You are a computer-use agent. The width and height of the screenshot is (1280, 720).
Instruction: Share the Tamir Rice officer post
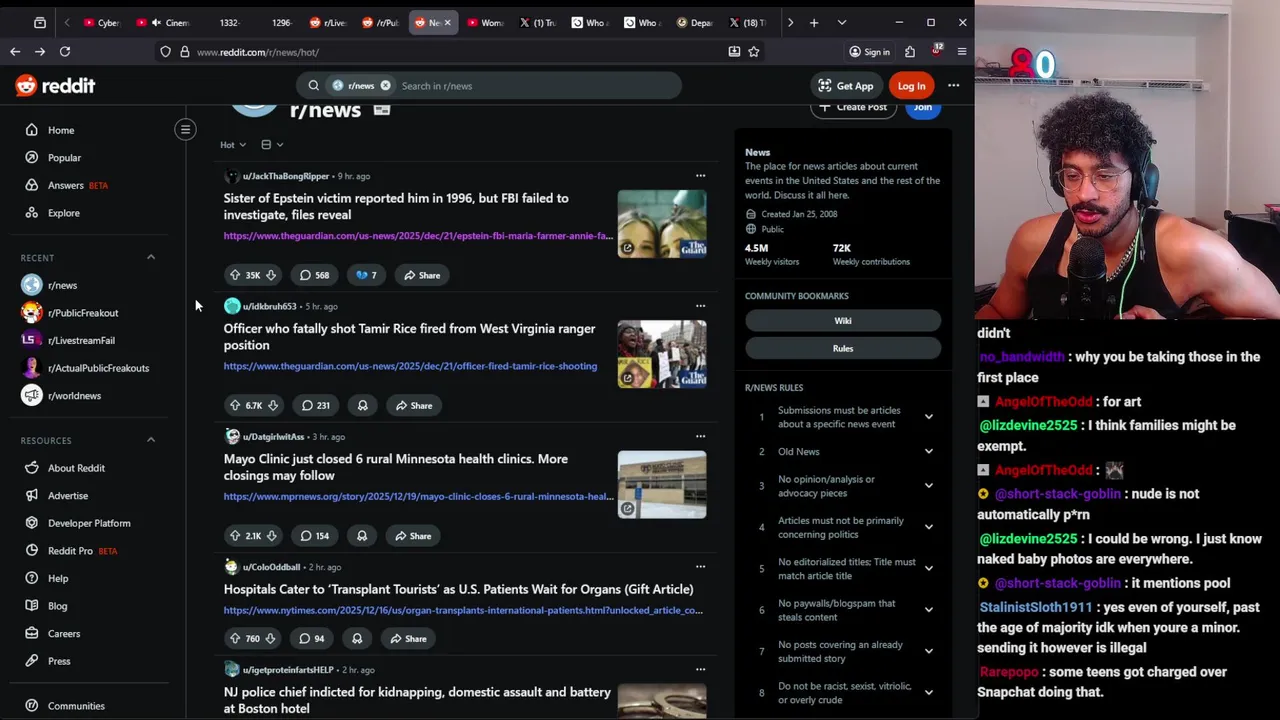coord(413,405)
